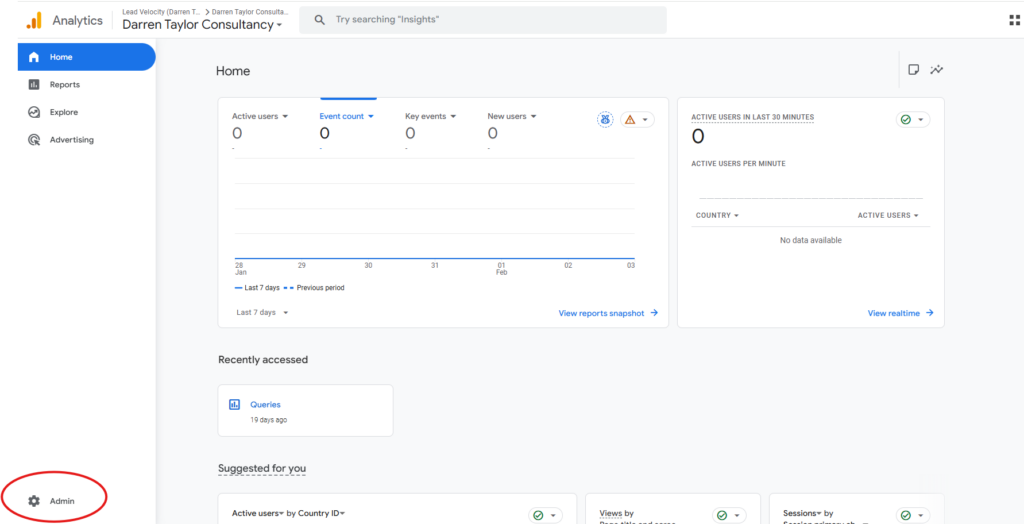1024x524 pixels.
Task: Click the Google Analytics logo icon
Action: 34,20
